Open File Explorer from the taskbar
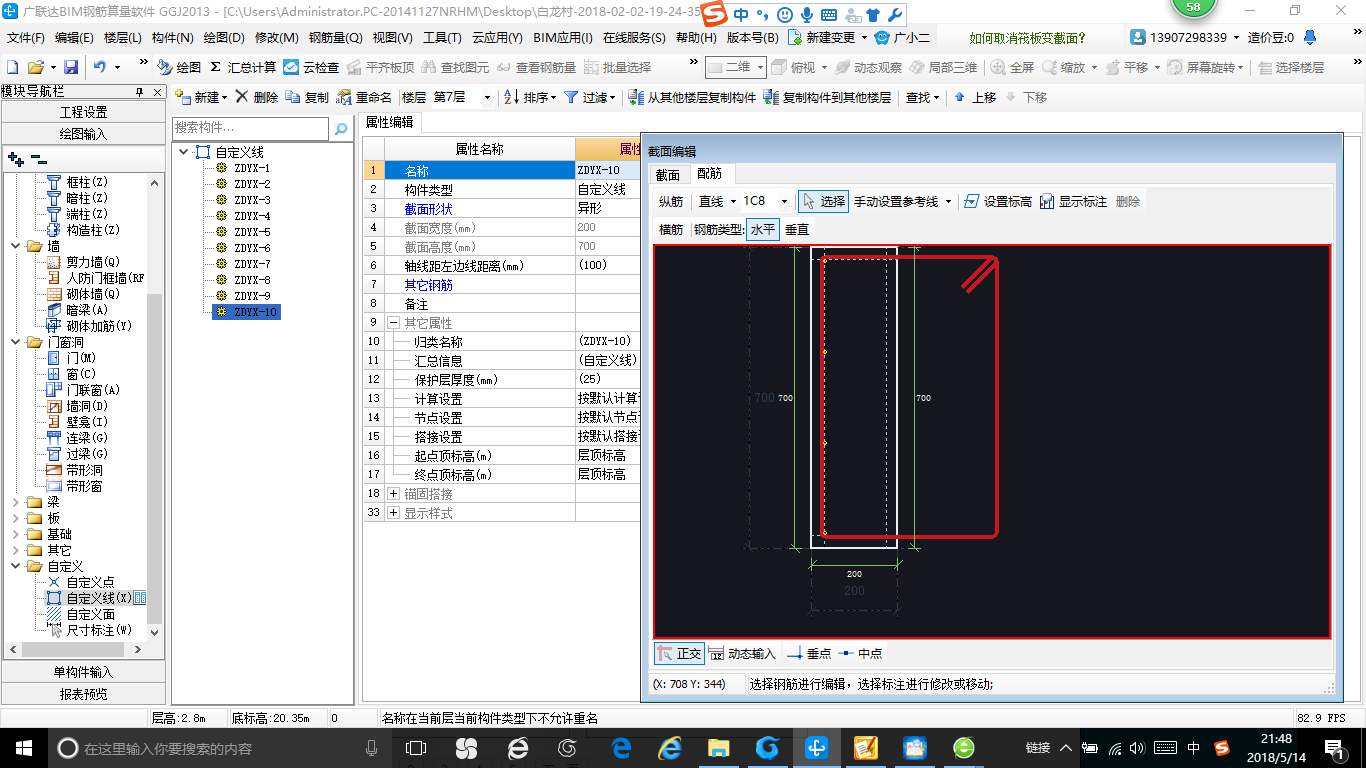This screenshot has height=768, width=1366. coord(718,748)
